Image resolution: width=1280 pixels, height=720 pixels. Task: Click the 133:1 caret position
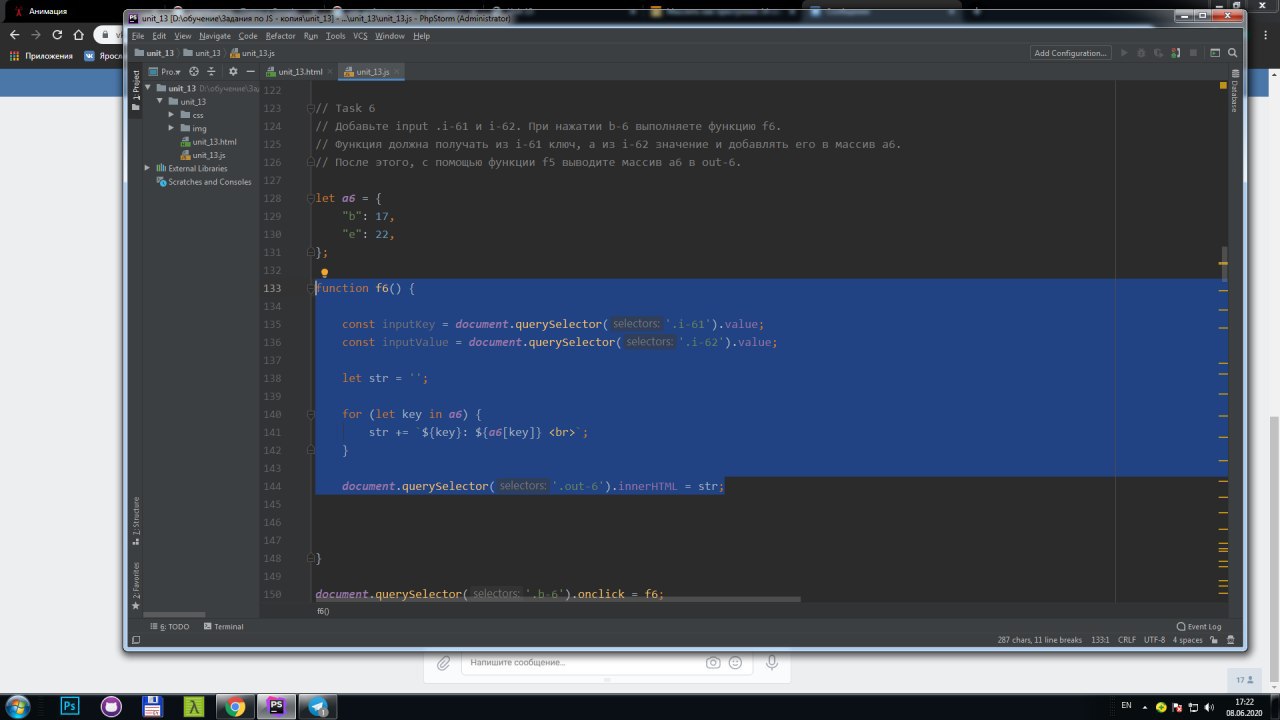[x=1099, y=640]
